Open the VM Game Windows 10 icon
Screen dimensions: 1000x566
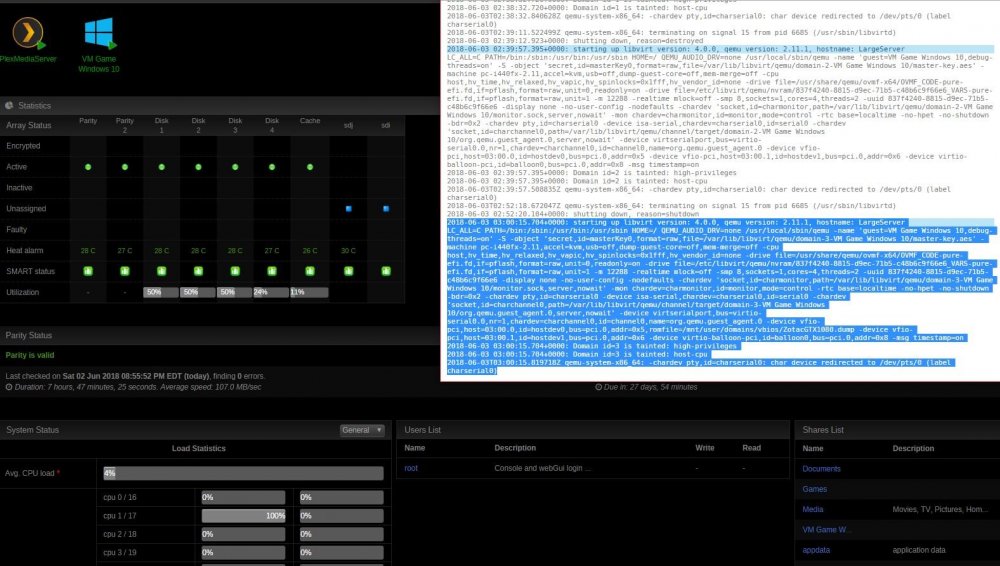click(99, 33)
